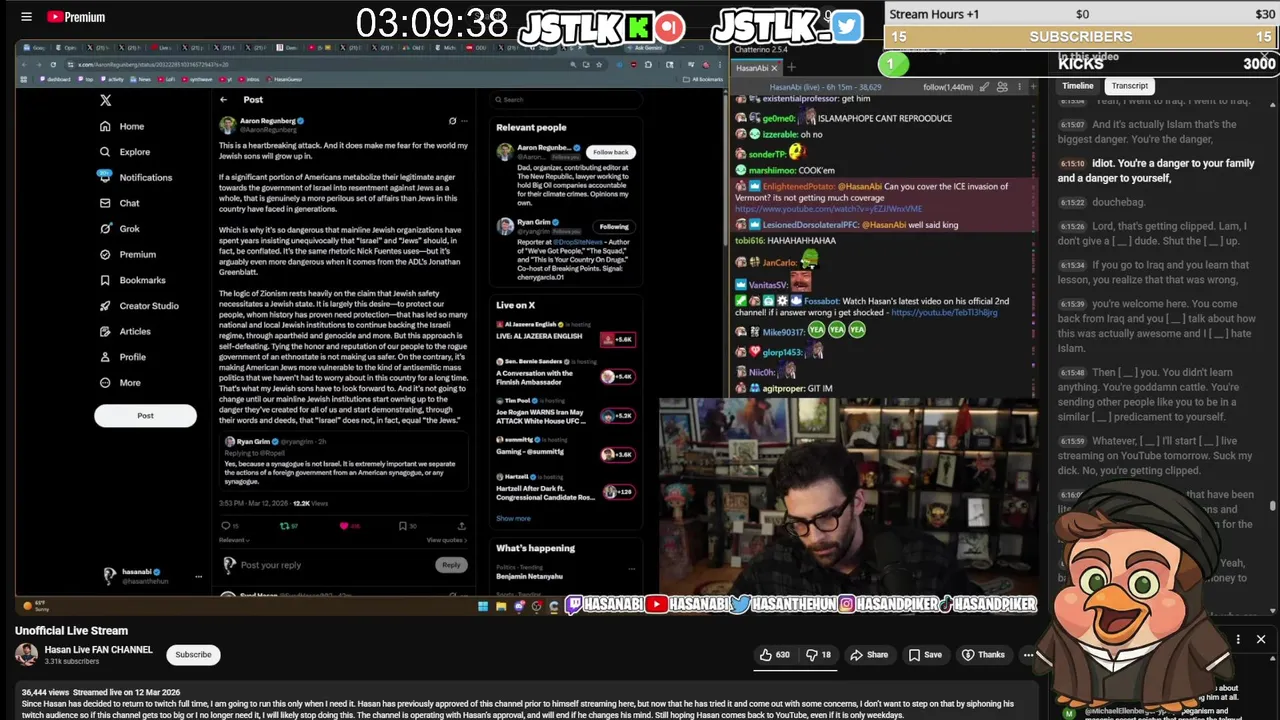Image resolution: width=1280 pixels, height=720 pixels.
Task: Open Bookmarks in streamed X sidebar
Action: [x=132, y=280]
